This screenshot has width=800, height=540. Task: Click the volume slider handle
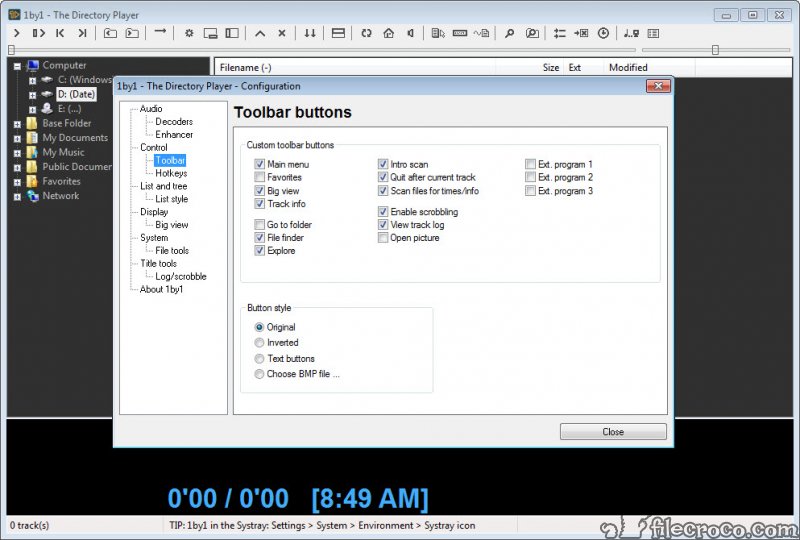tap(715, 49)
